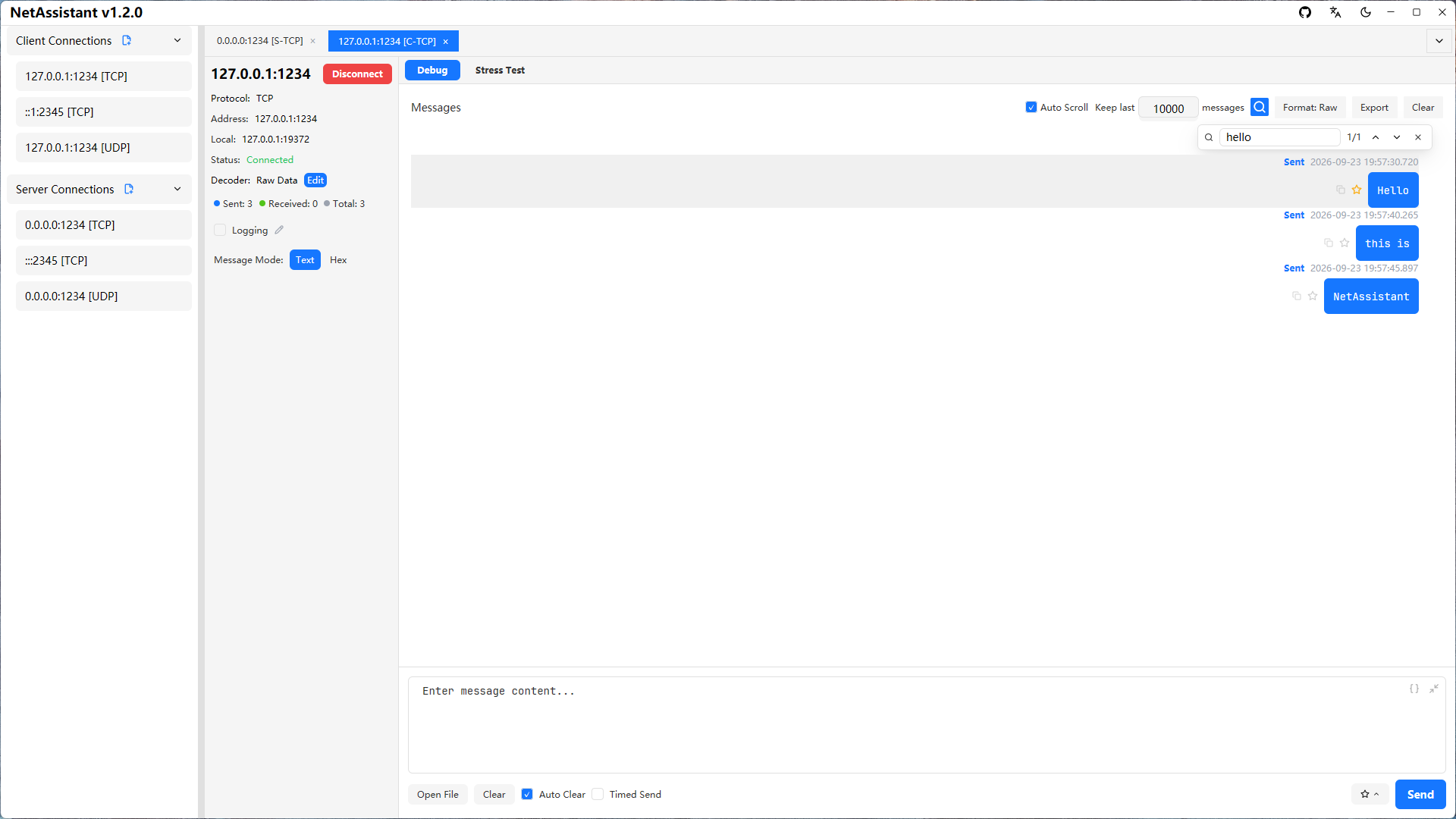Edit the Raw Data decoder
Screen dimensions: 1456x819
(x=315, y=180)
